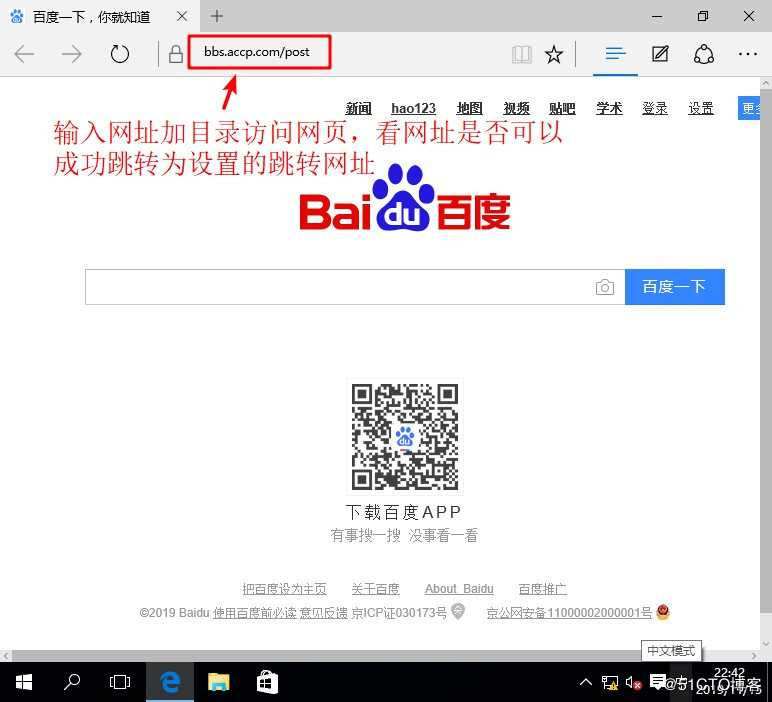Open the Windows Start menu
This screenshot has width=772, height=702.
click(x=24, y=682)
